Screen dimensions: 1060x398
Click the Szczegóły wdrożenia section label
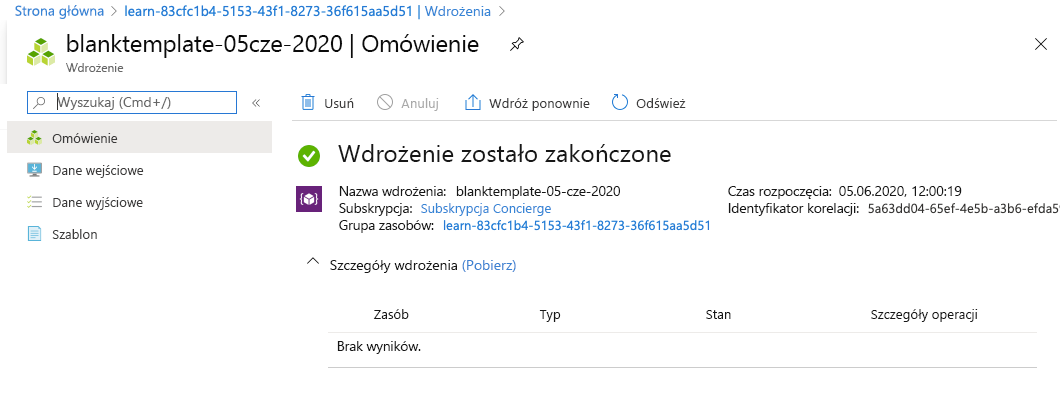coord(393,266)
